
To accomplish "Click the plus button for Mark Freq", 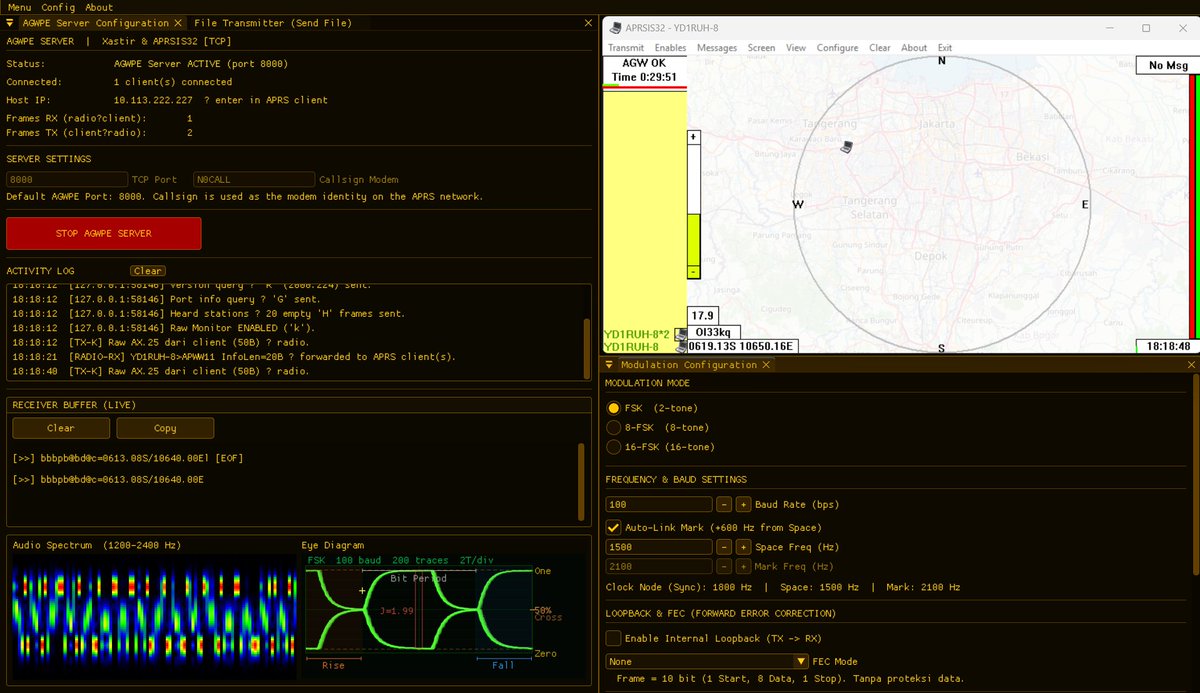I will [743, 567].
